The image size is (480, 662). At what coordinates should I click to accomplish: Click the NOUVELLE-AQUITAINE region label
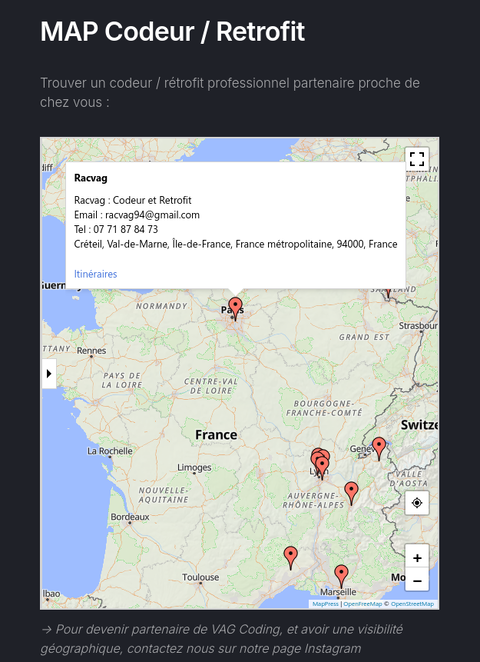[x=163, y=495]
